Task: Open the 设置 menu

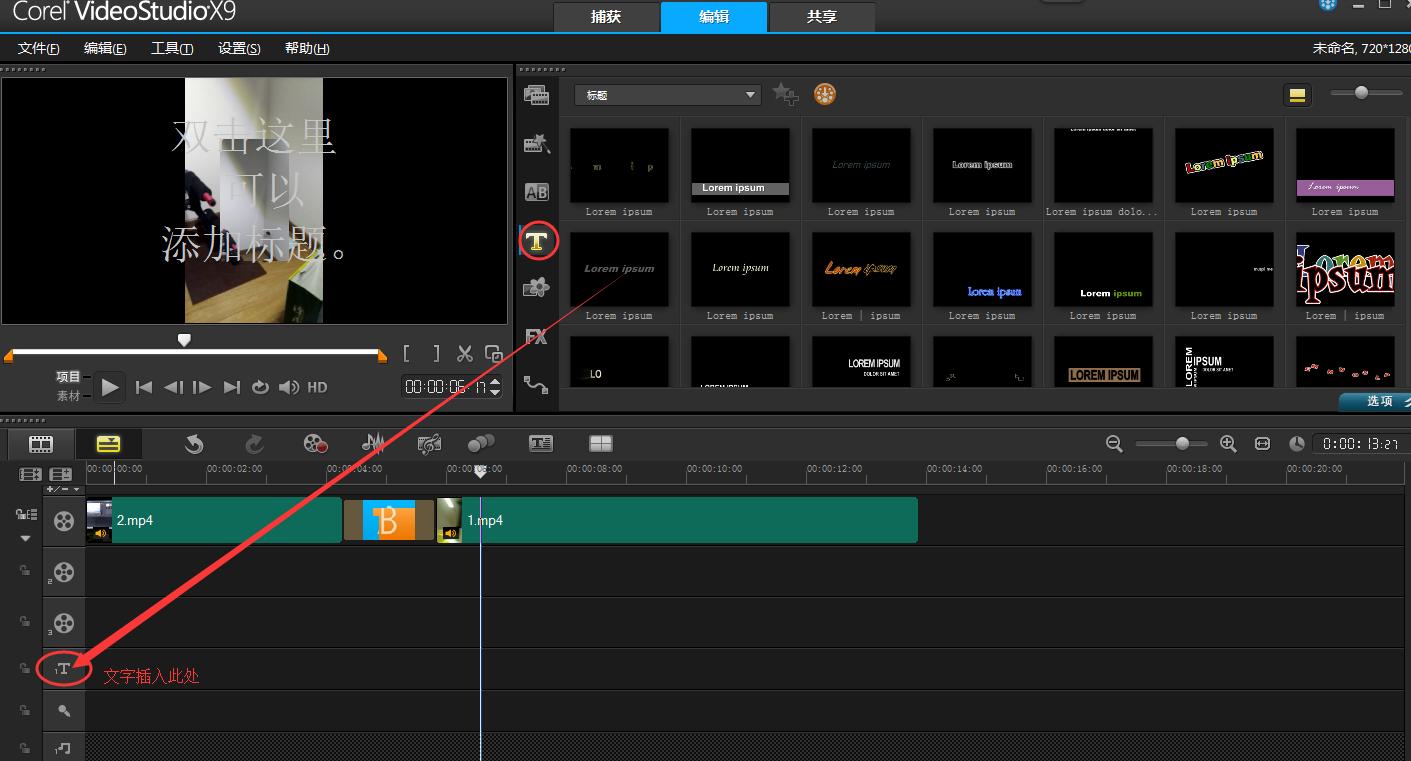Action: click(239, 48)
